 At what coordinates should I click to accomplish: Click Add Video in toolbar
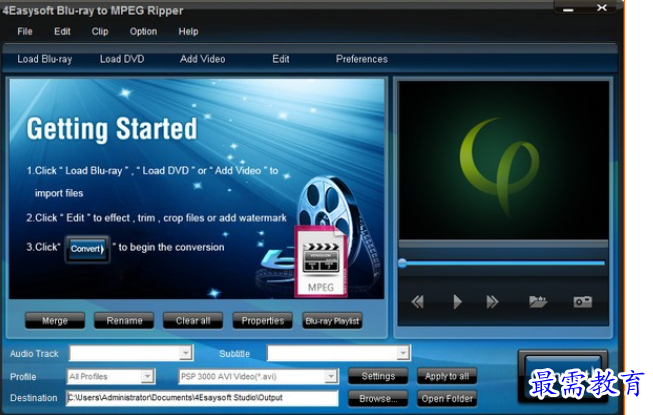(x=202, y=59)
